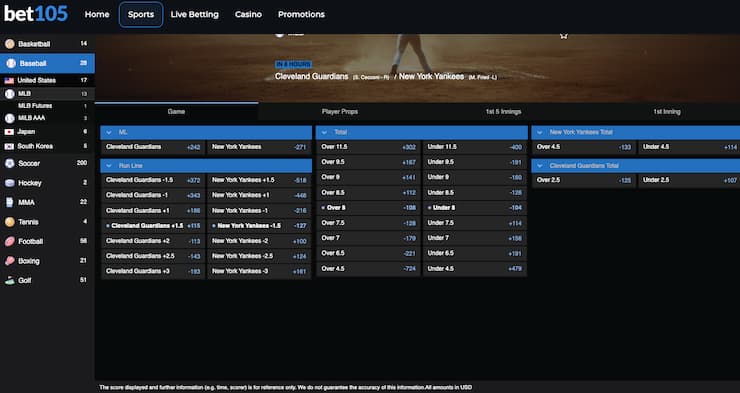
Task: Select Under 6.5 total
Action: click(x=475, y=253)
